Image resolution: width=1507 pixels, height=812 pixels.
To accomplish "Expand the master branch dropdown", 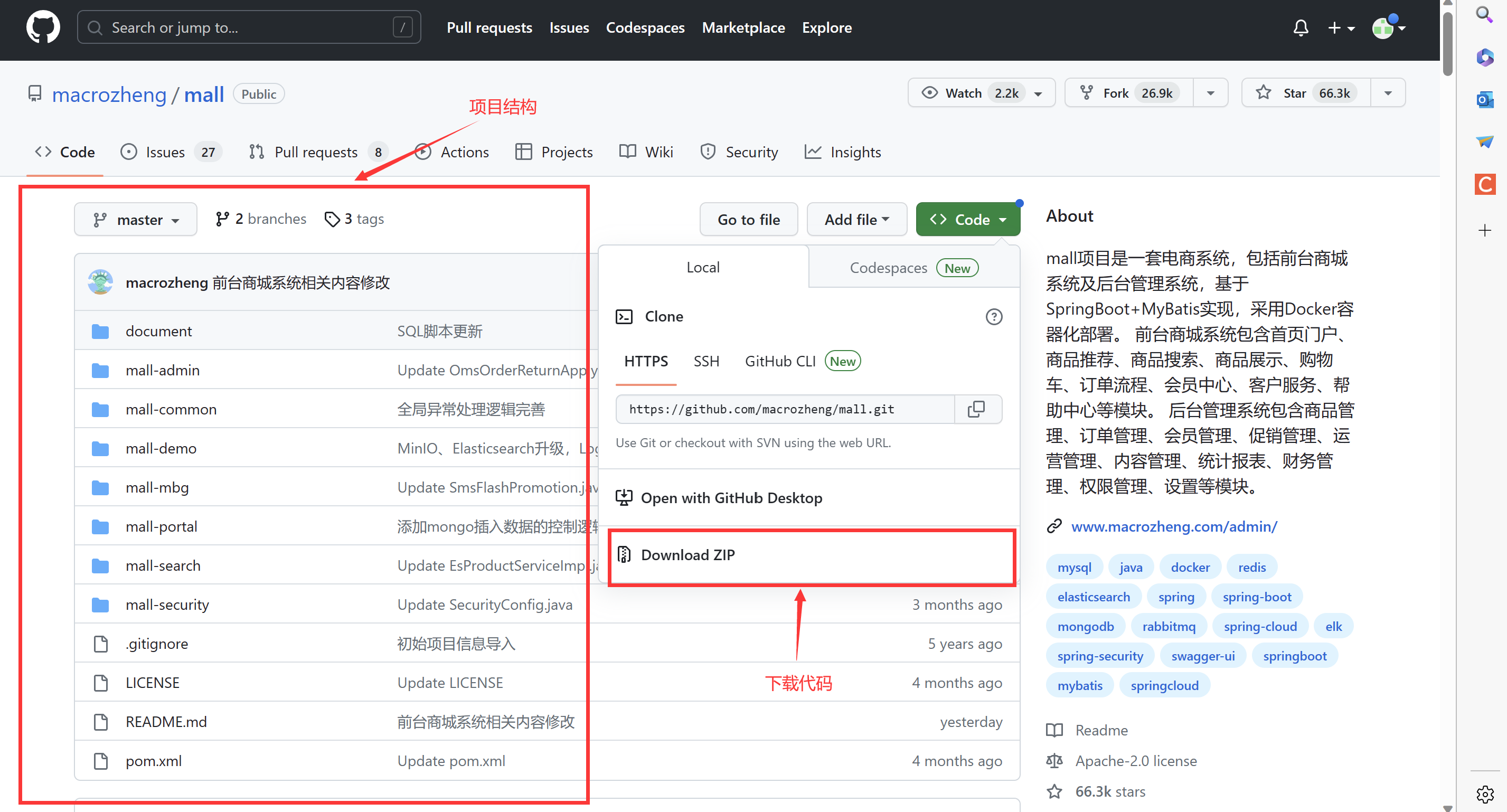I will (x=136, y=220).
